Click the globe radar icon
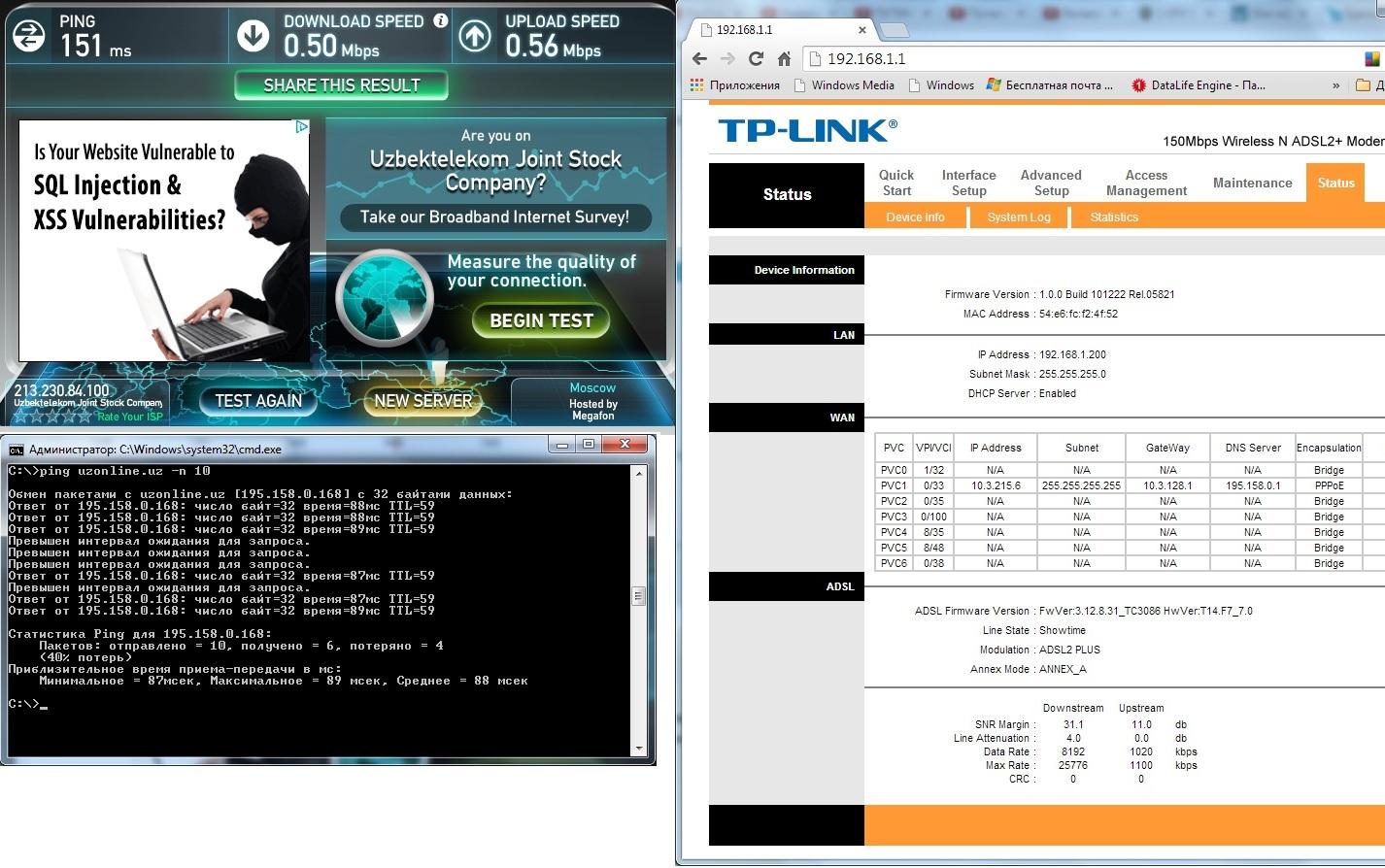This screenshot has width=1385, height=868. [x=385, y=298]
